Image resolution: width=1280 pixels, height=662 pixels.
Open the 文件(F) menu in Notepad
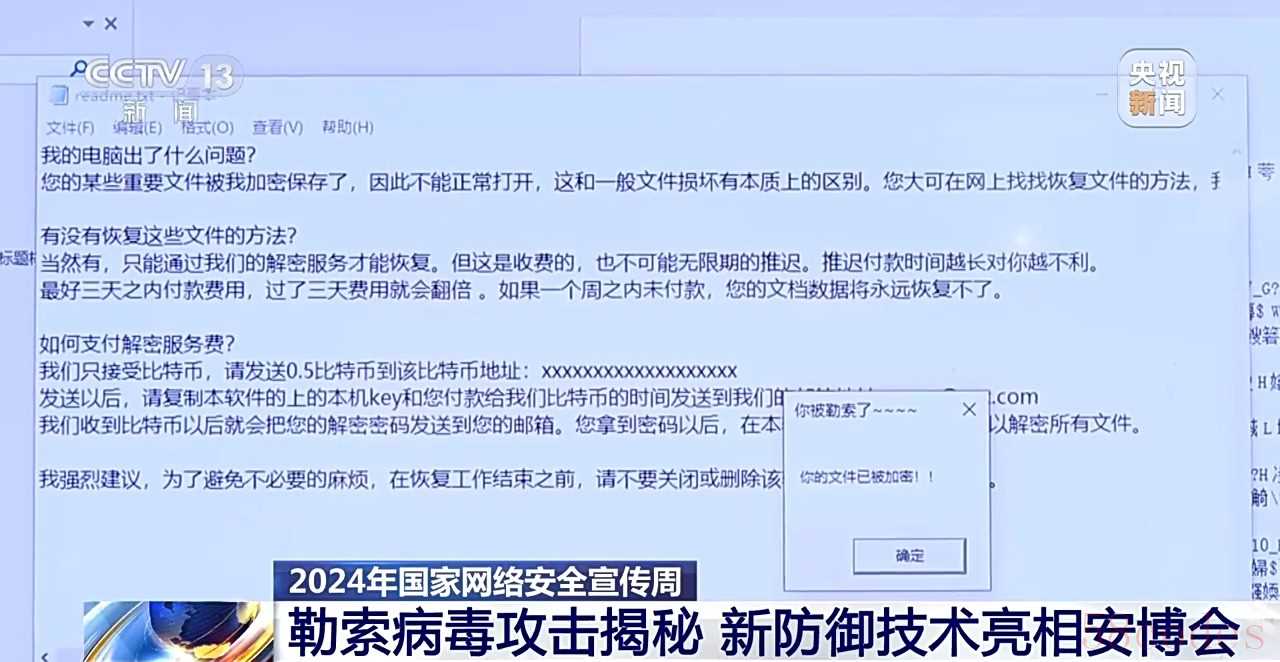[70, 127]
